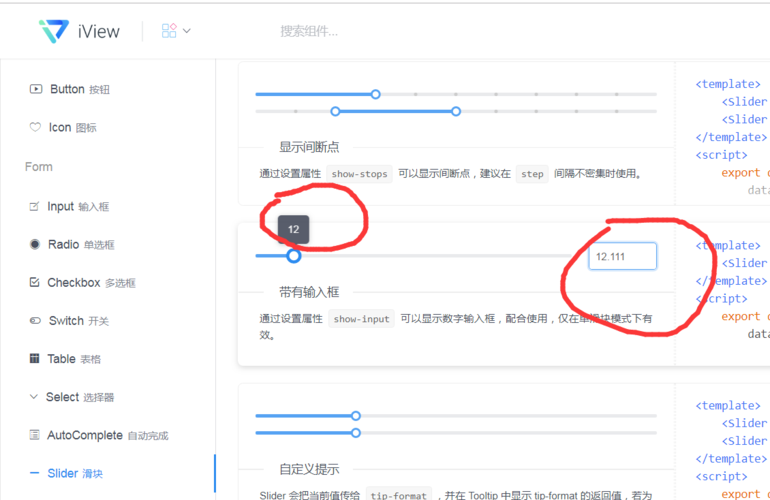
Task: Focus the 搜索组件 search field
Action: pyautogui.click(x=309, y=31)
